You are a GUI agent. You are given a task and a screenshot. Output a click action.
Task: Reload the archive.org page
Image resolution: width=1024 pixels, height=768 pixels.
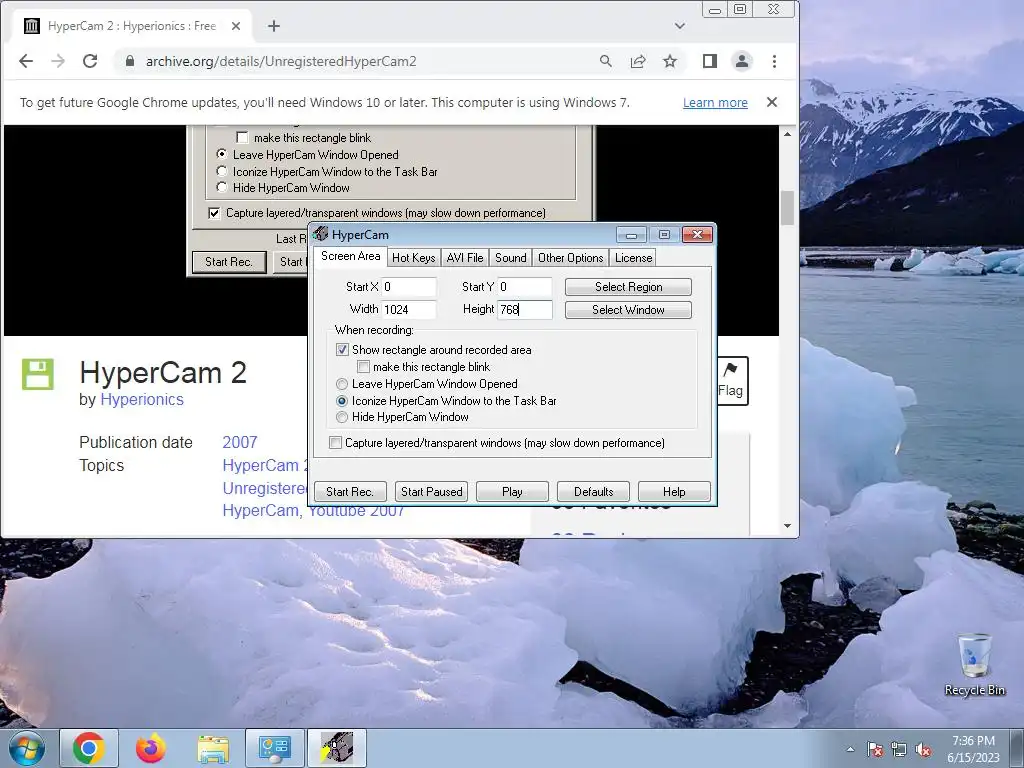point(90,61)
